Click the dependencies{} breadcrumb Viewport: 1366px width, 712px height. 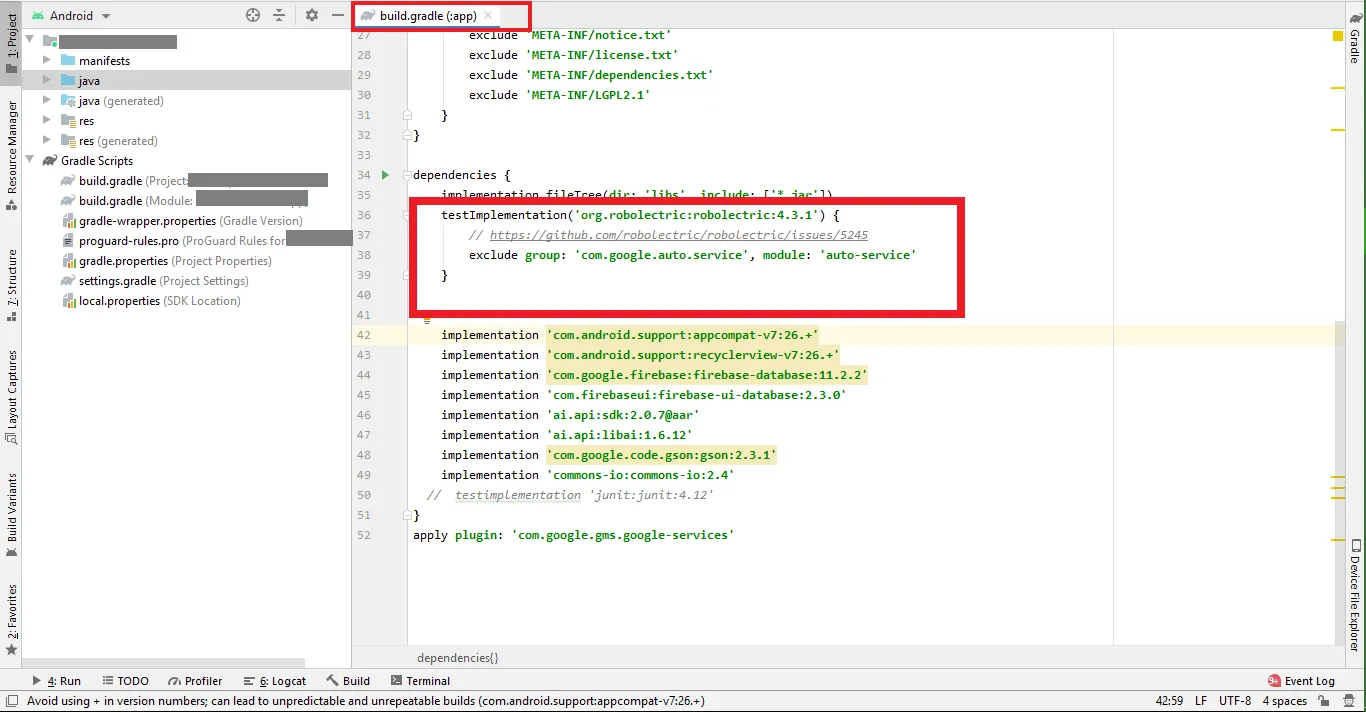(457, 658)
